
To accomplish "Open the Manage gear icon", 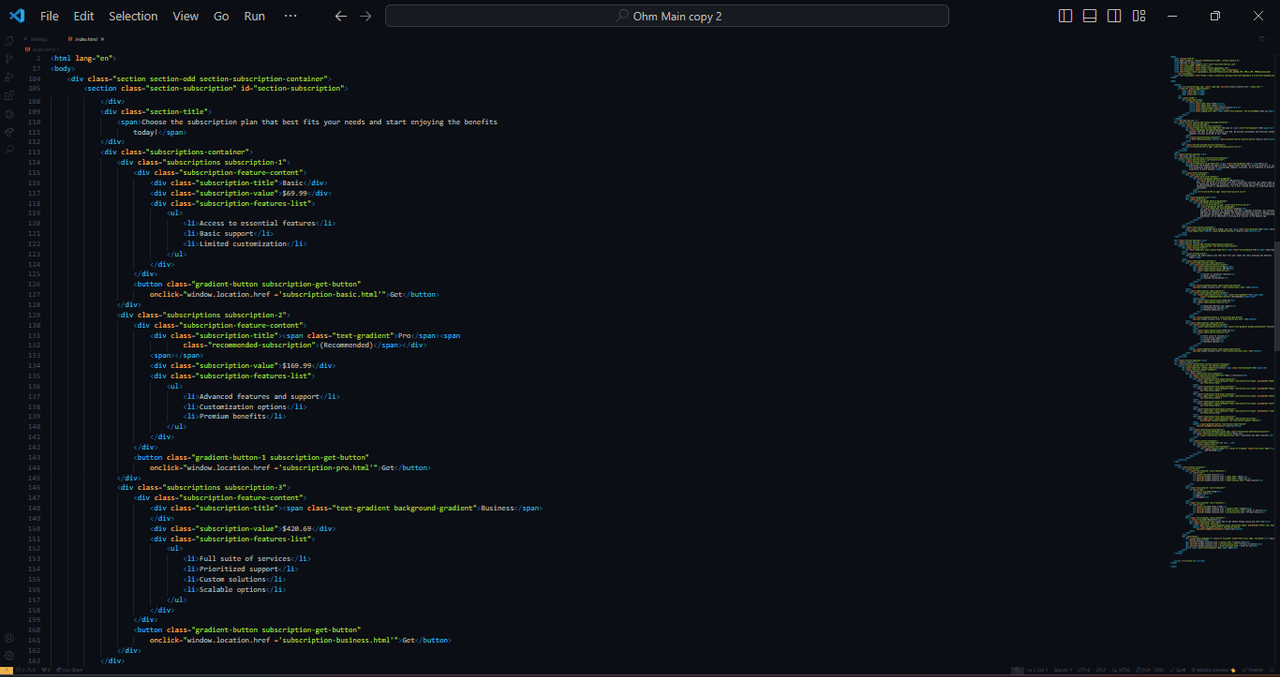I will (9, 656).
